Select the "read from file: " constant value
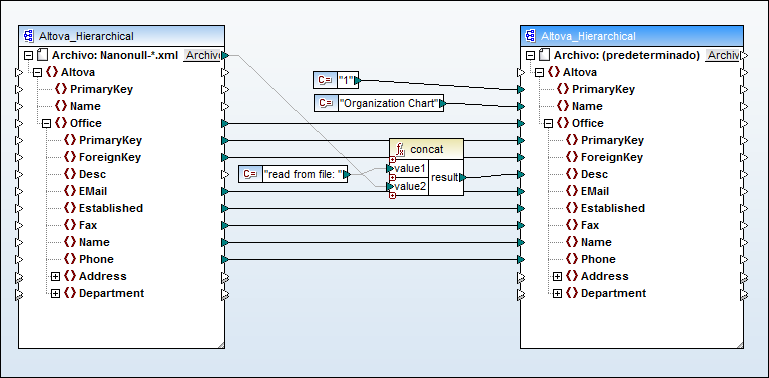This screenshot has height=378, width=769. point(303,174)
